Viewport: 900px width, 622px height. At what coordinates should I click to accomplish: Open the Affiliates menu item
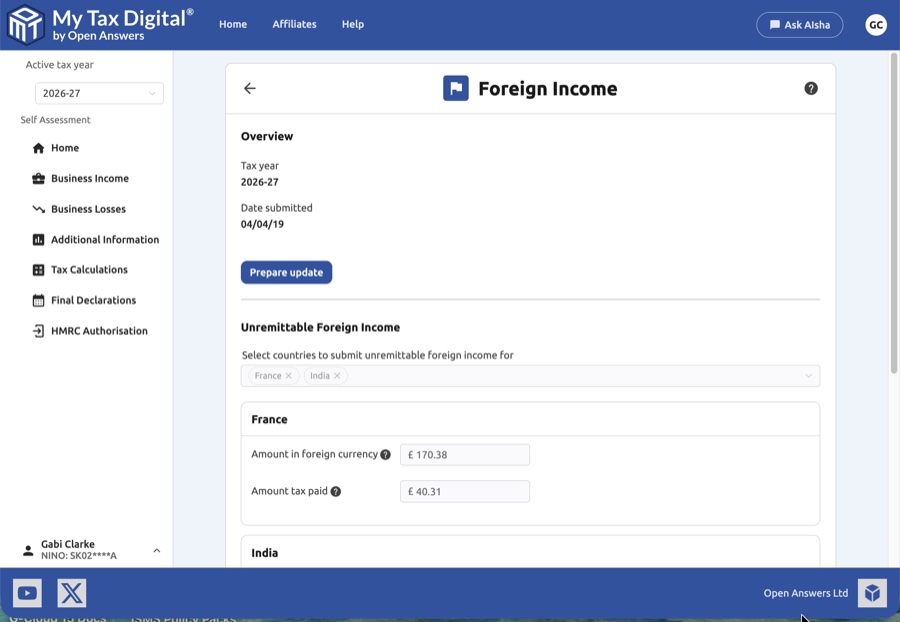(294, 24)
